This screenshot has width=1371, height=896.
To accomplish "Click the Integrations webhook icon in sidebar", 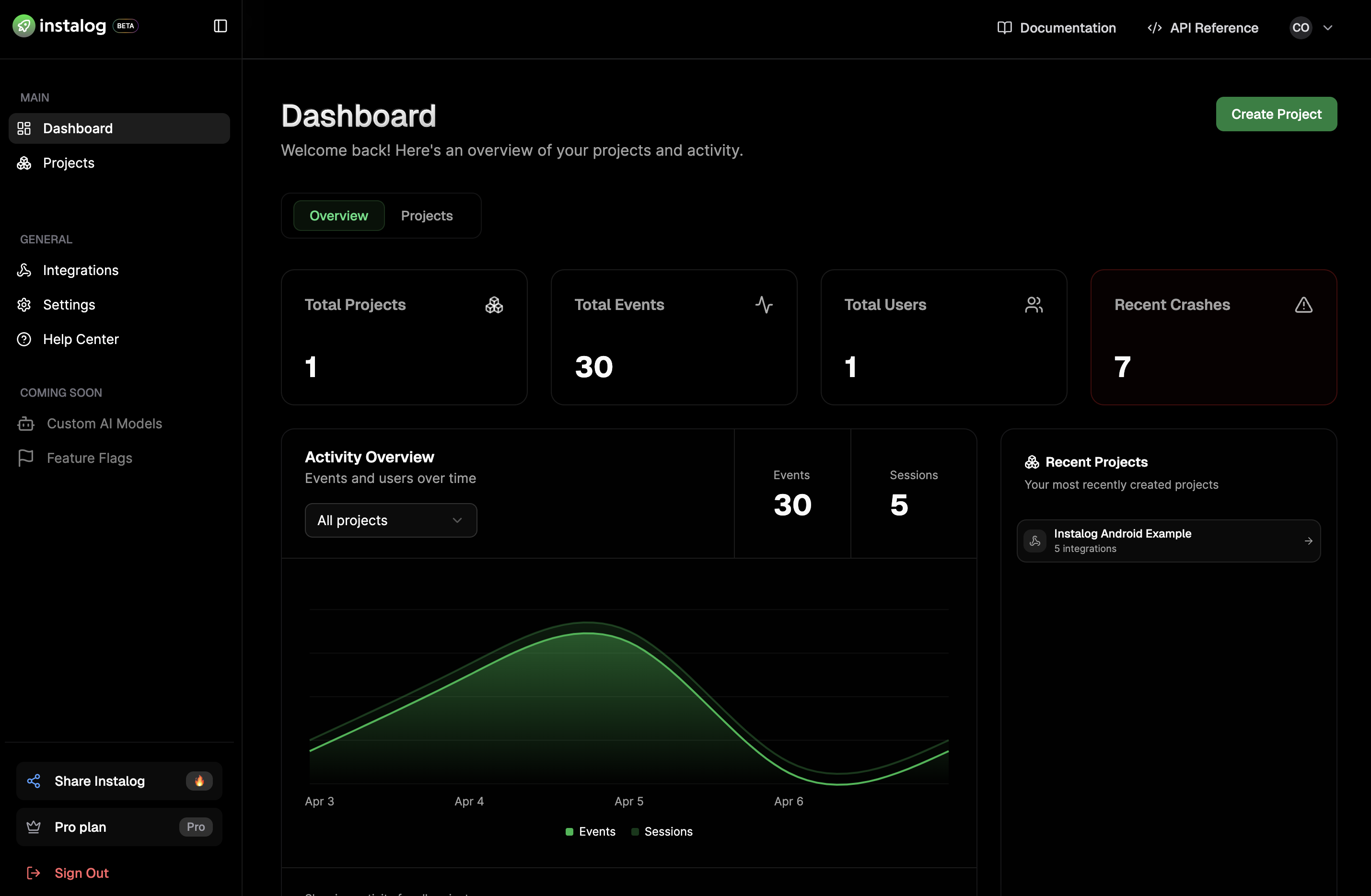I will pos(24,270).
